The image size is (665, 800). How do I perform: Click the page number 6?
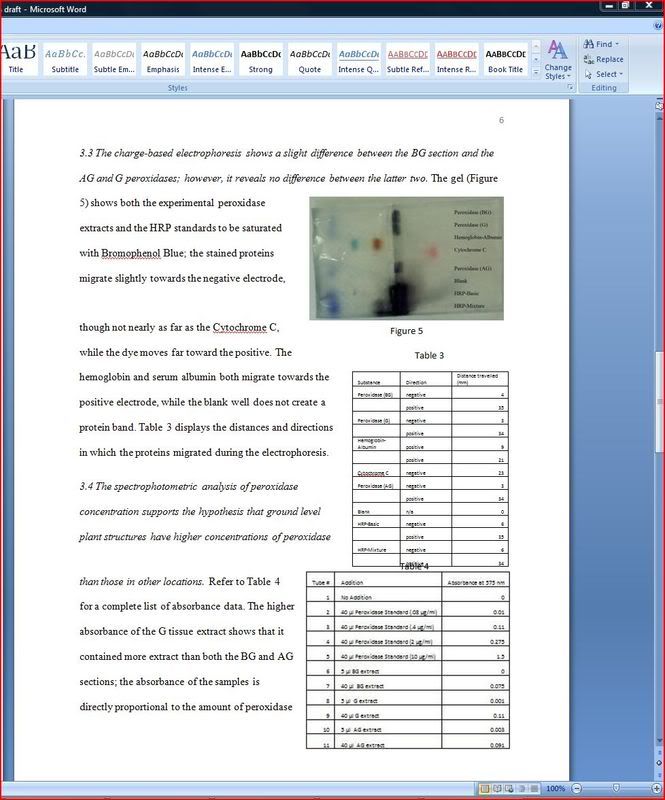click(x=501, y=120)
